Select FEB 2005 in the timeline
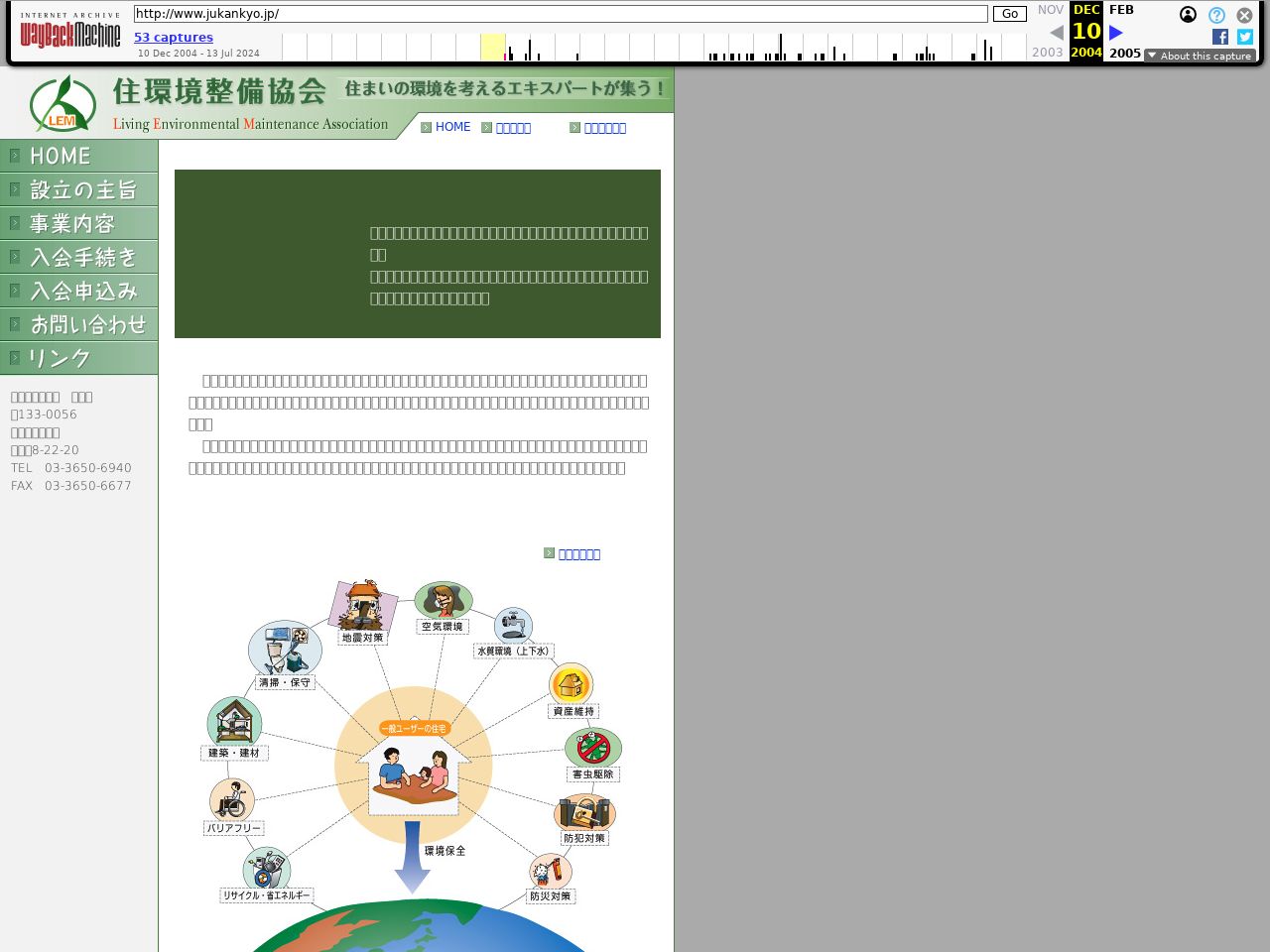 coord(1123,31)
